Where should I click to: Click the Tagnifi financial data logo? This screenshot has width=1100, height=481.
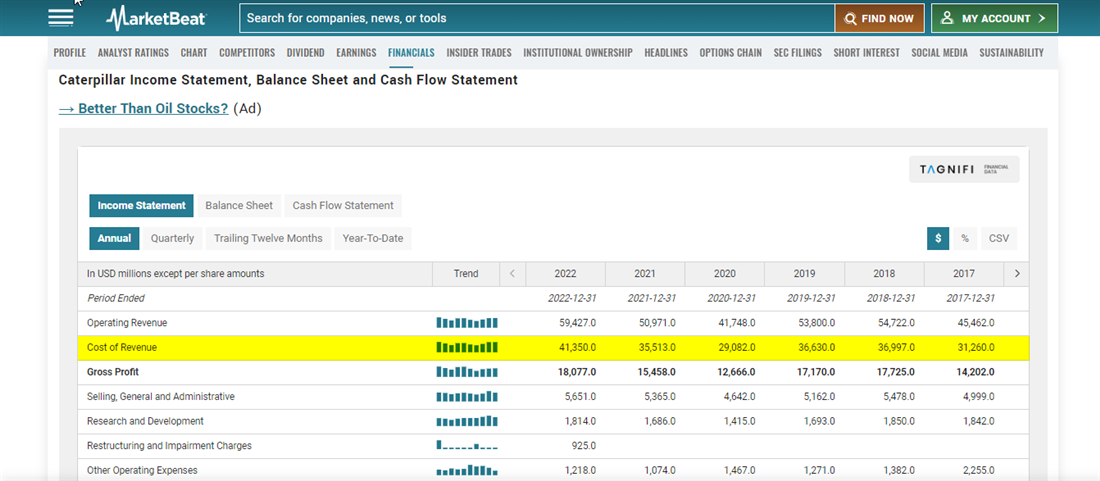click(963, 169)
